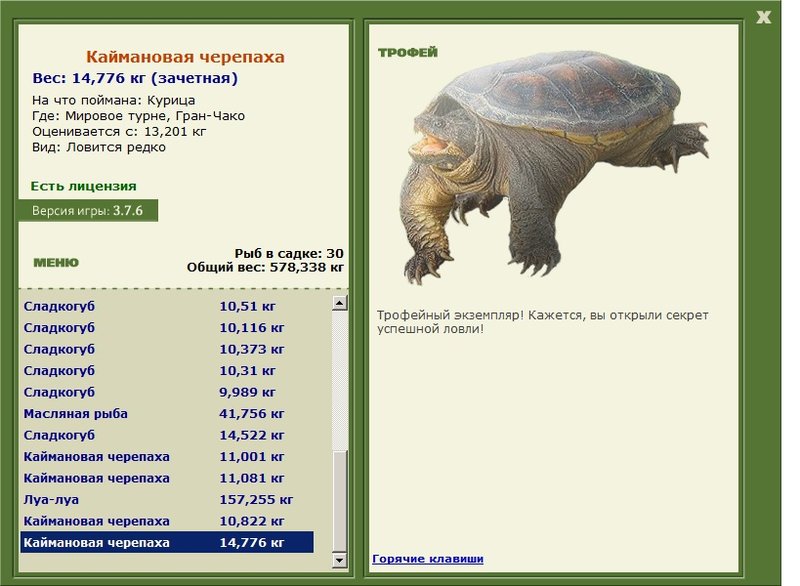800x586 pixels.
Task: Select Каймановая черепаха 11,081 кг row
Action: 167,478
